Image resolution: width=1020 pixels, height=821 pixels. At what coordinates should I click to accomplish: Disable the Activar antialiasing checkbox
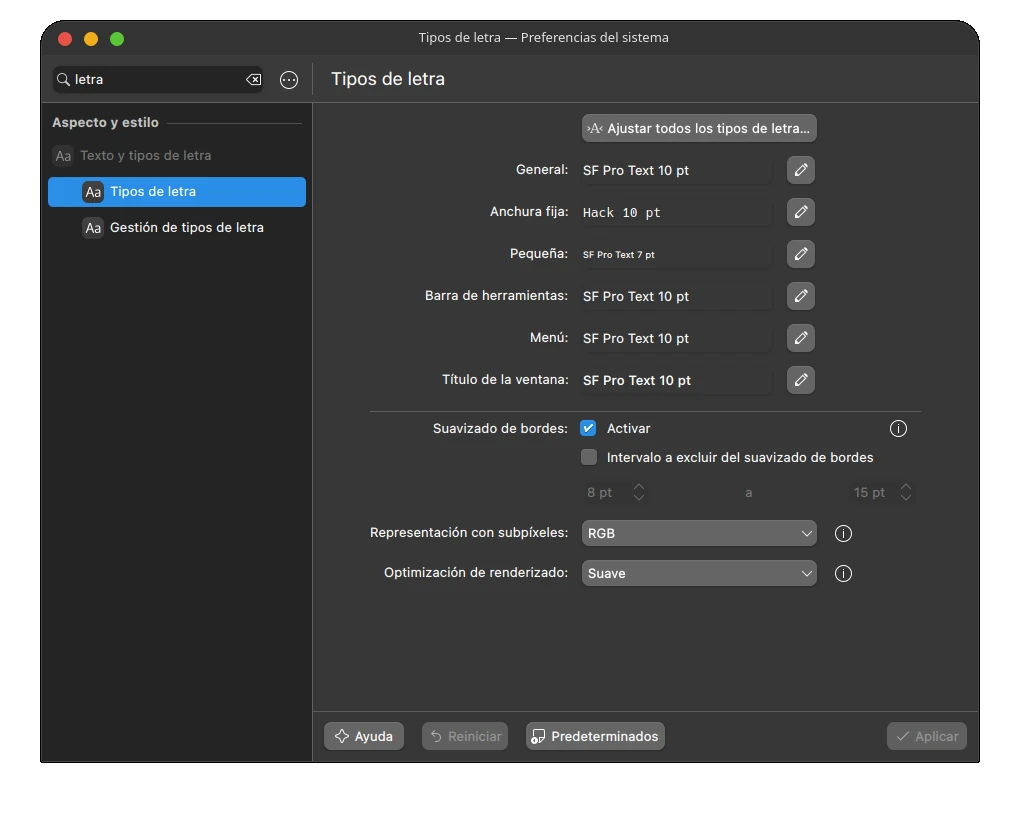click(589, 428)
